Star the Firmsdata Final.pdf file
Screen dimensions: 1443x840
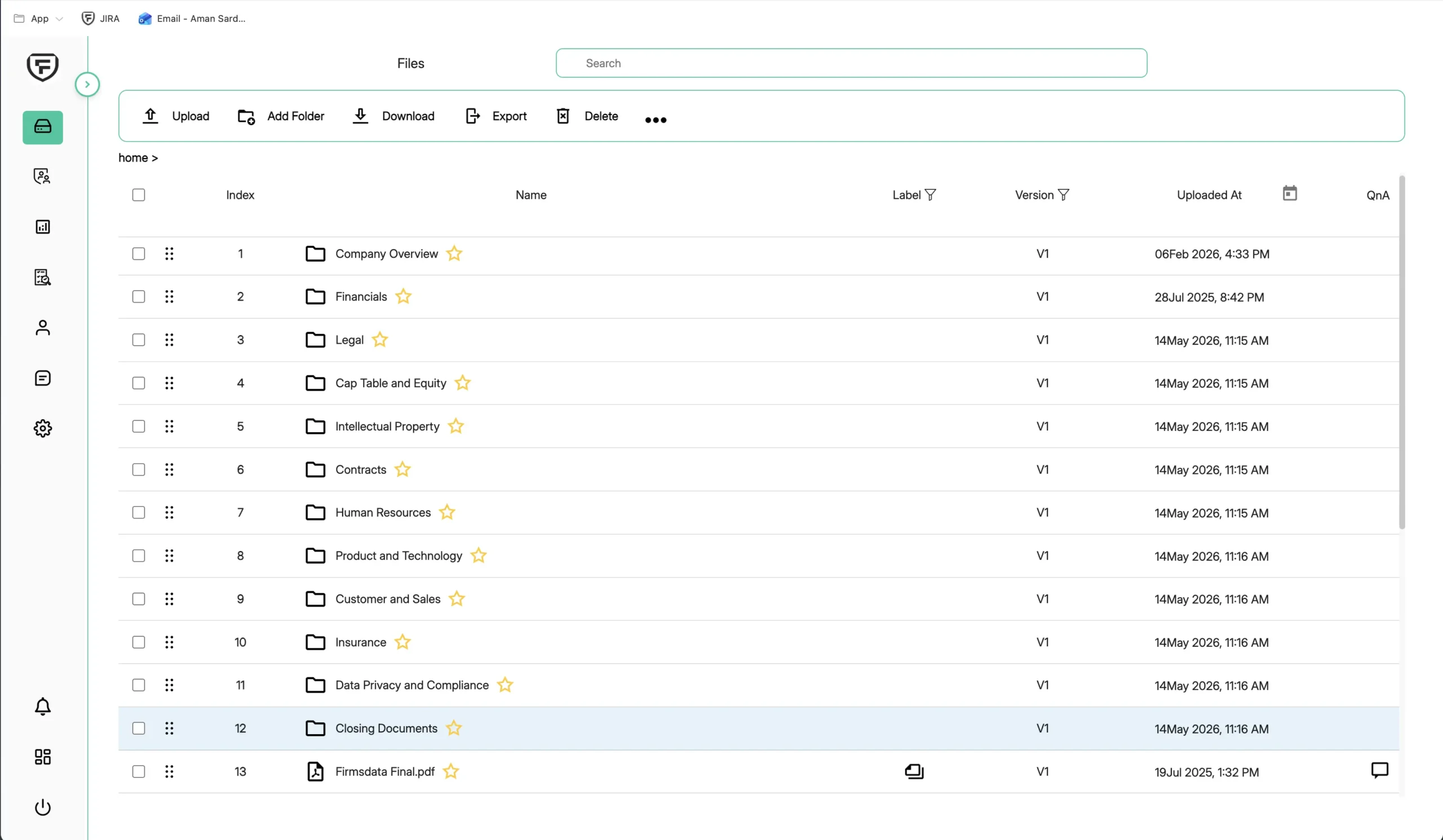[x=450, y=771]
